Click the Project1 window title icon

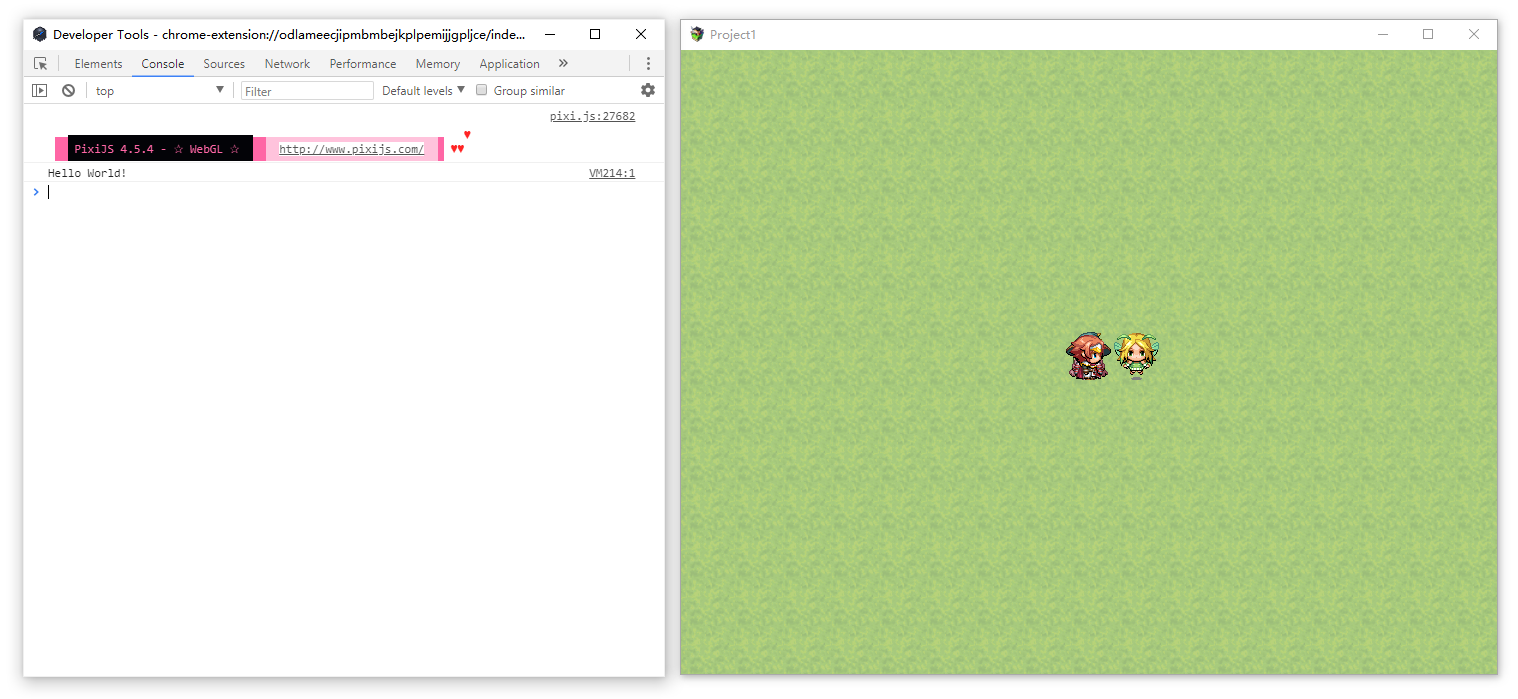[697, 34]
